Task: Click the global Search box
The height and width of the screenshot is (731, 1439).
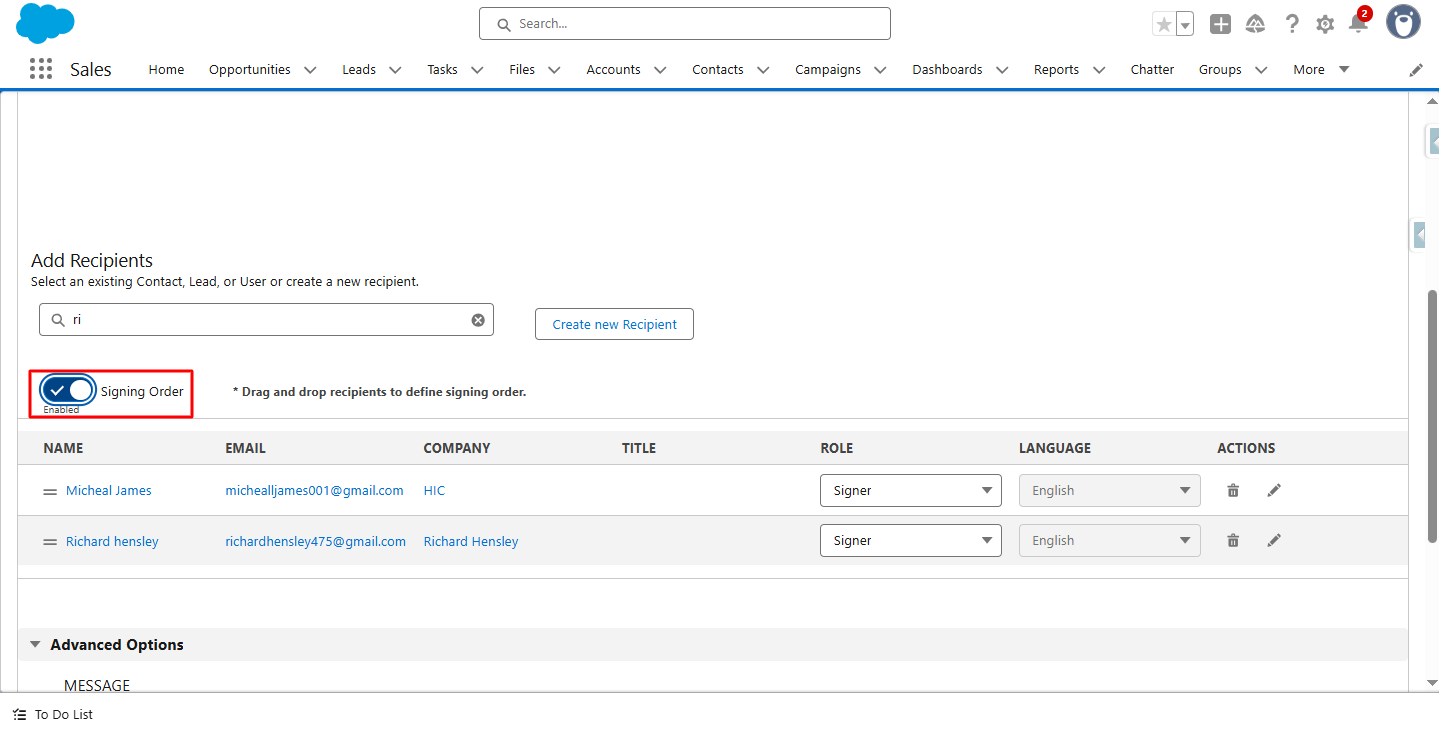Action: click(685, 24)
